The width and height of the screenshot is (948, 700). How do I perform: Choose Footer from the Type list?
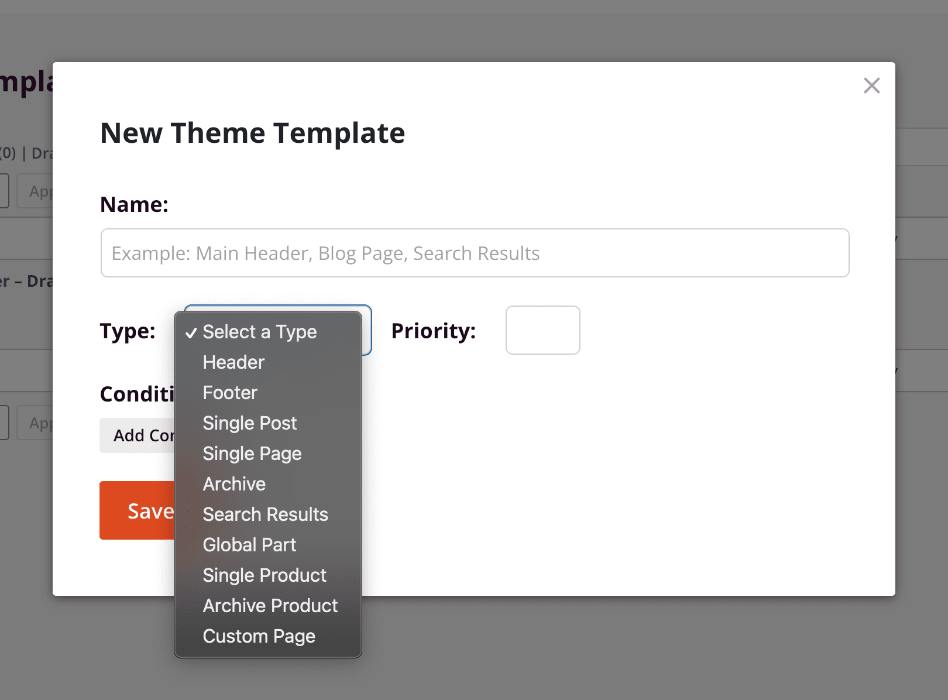(x=230, y=393)
